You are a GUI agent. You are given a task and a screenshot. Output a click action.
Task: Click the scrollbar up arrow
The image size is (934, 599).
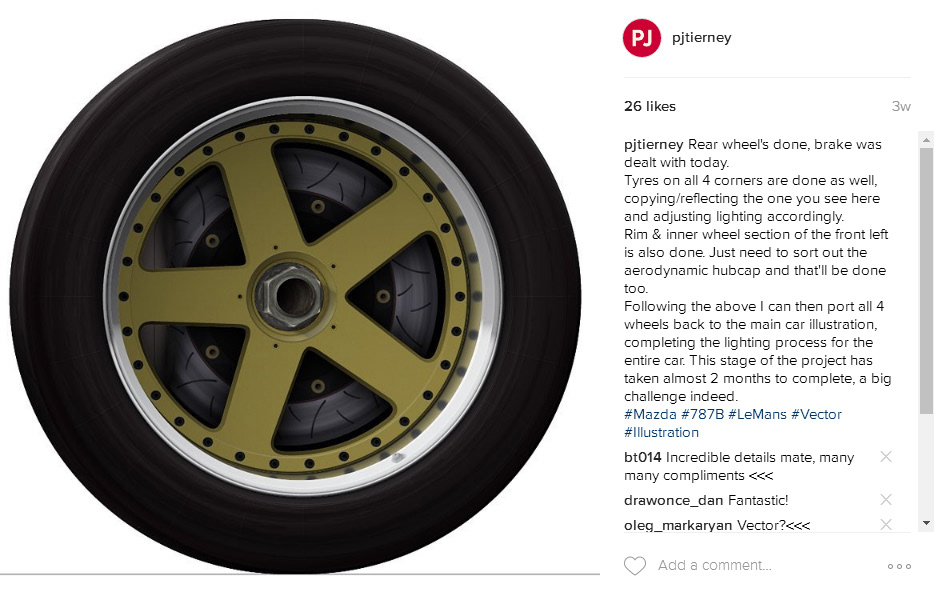click(926, 141)
